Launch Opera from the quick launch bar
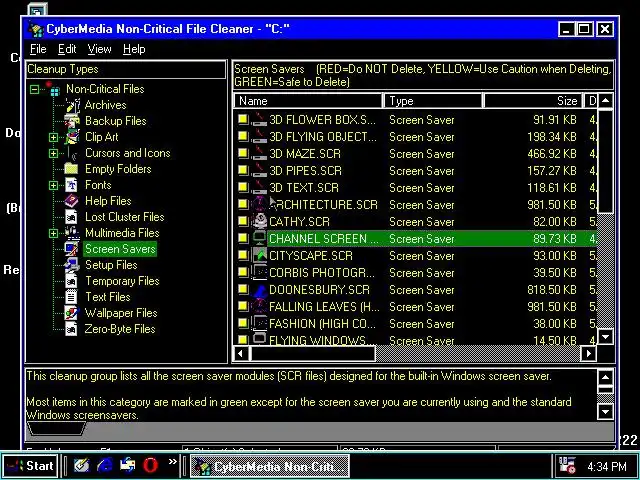 [151, 465]
